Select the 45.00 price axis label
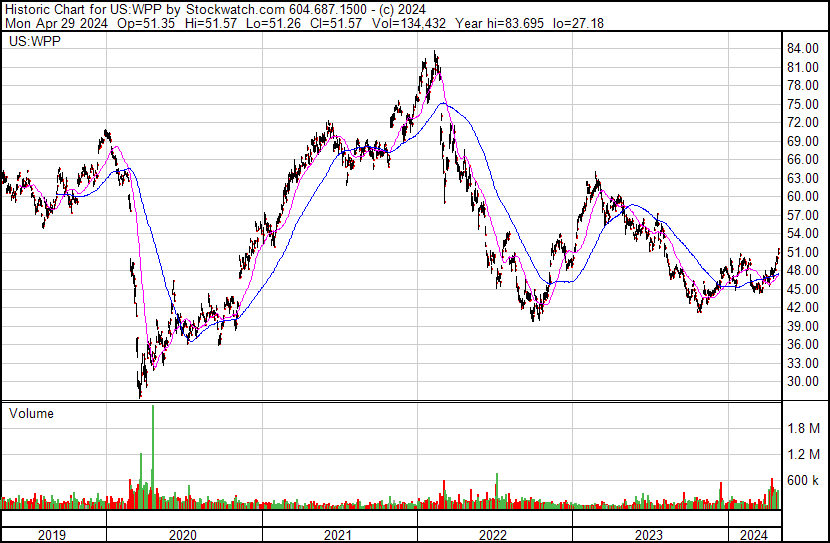 pyautogui.click(x=803, y=289)
